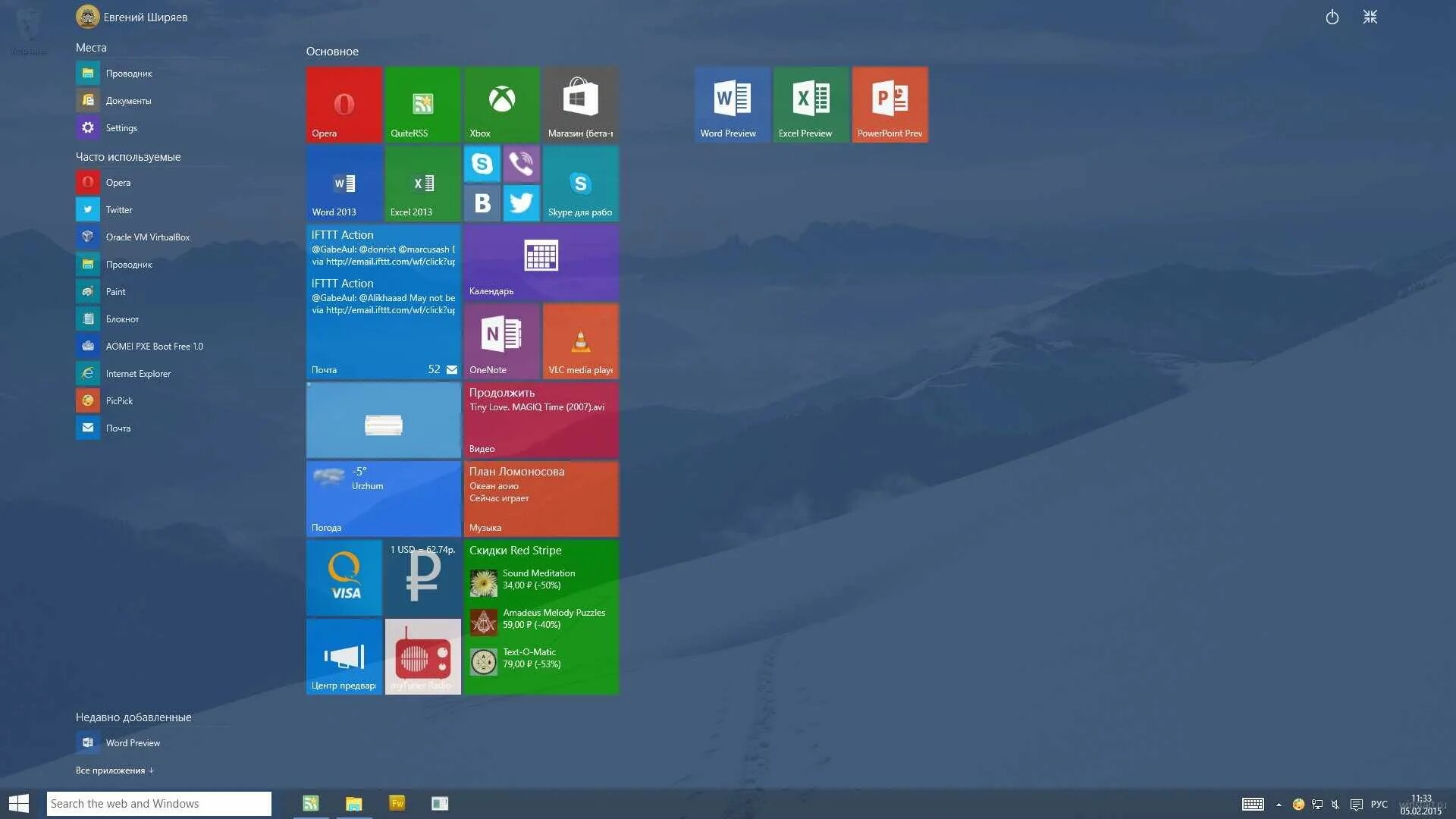The width and height of the screenshot is (1456, 819).
Task: Open the РУС language switcher
Action: pyautogui.click(x=1379, y=804)
